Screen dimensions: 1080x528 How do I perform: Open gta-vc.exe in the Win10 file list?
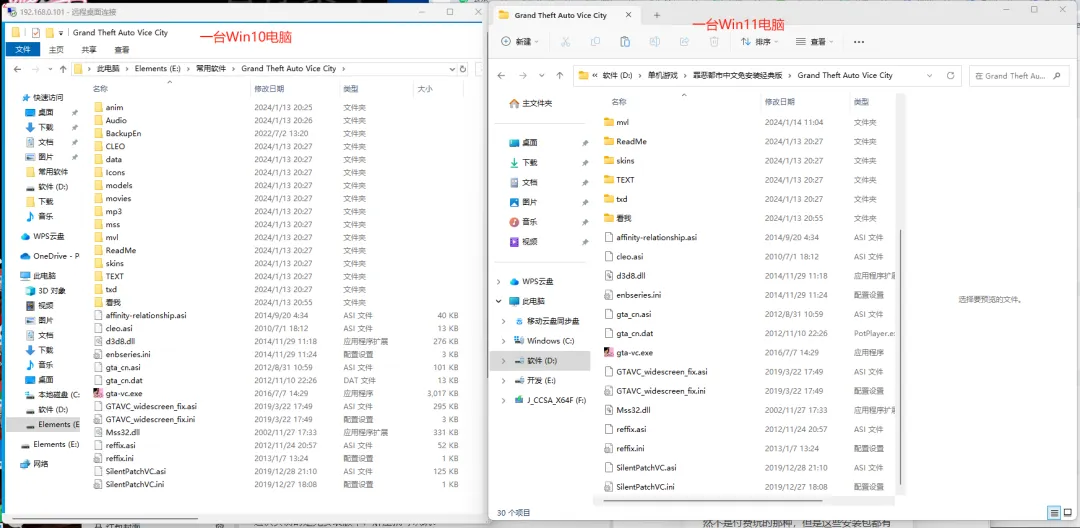click(x=123, y=393)
